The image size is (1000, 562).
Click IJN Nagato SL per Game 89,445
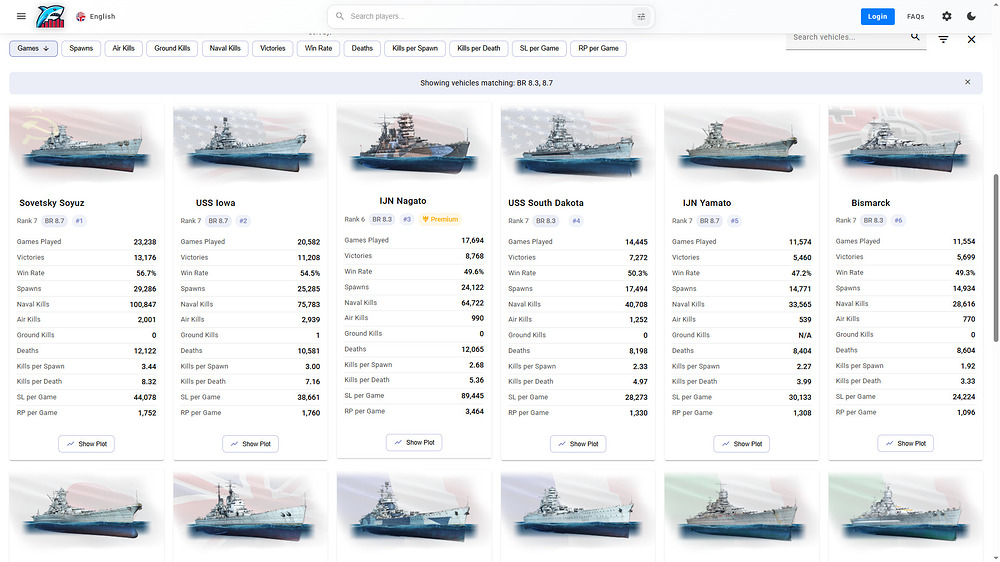(473, 396)
